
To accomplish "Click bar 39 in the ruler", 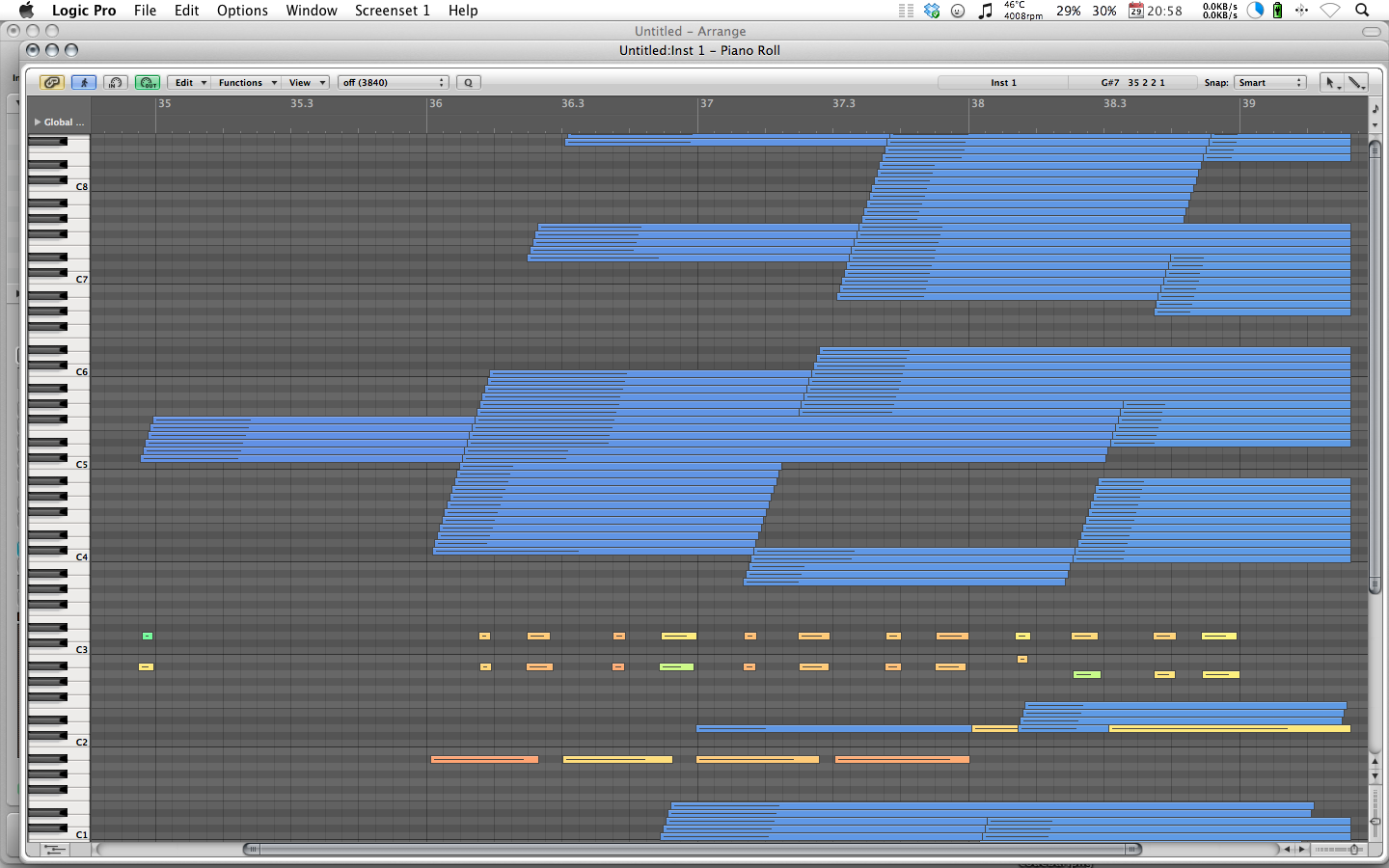I will (x=1249, y=103).
